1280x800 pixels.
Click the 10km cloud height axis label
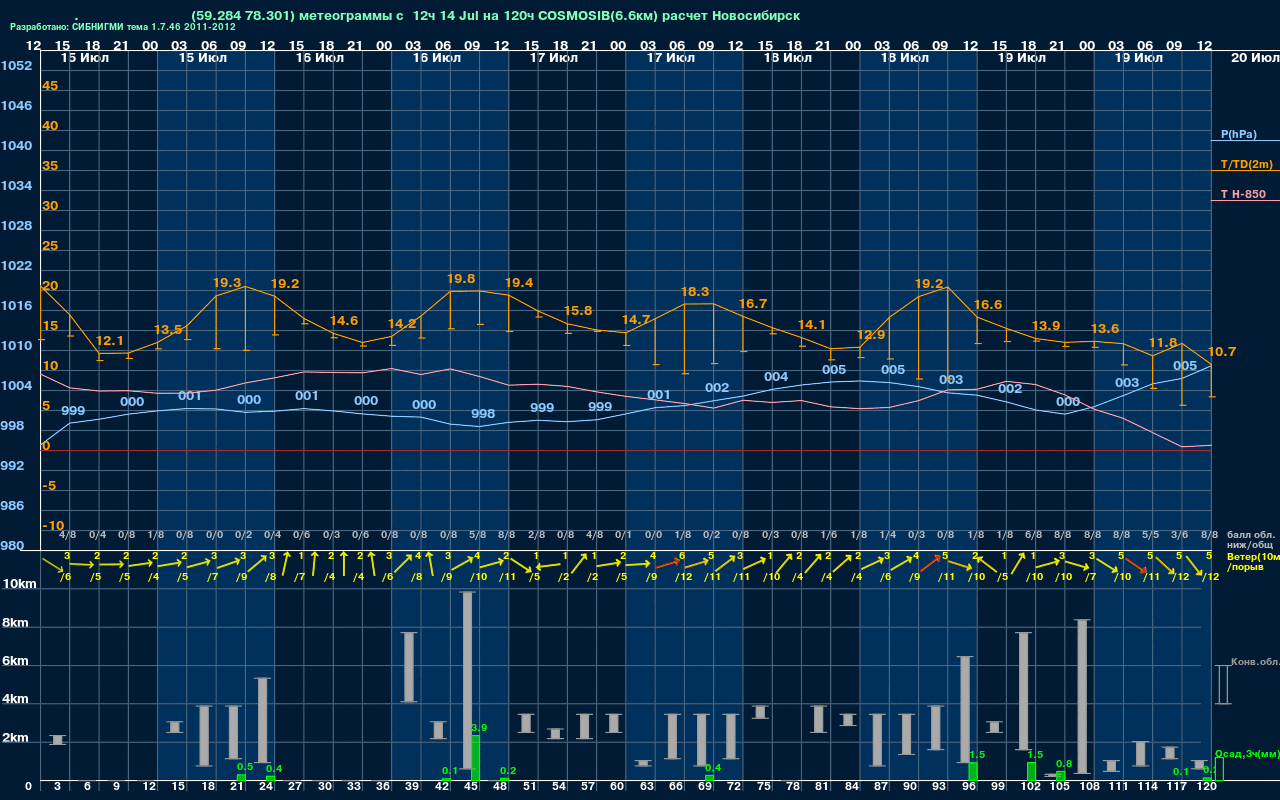(18, 584)
